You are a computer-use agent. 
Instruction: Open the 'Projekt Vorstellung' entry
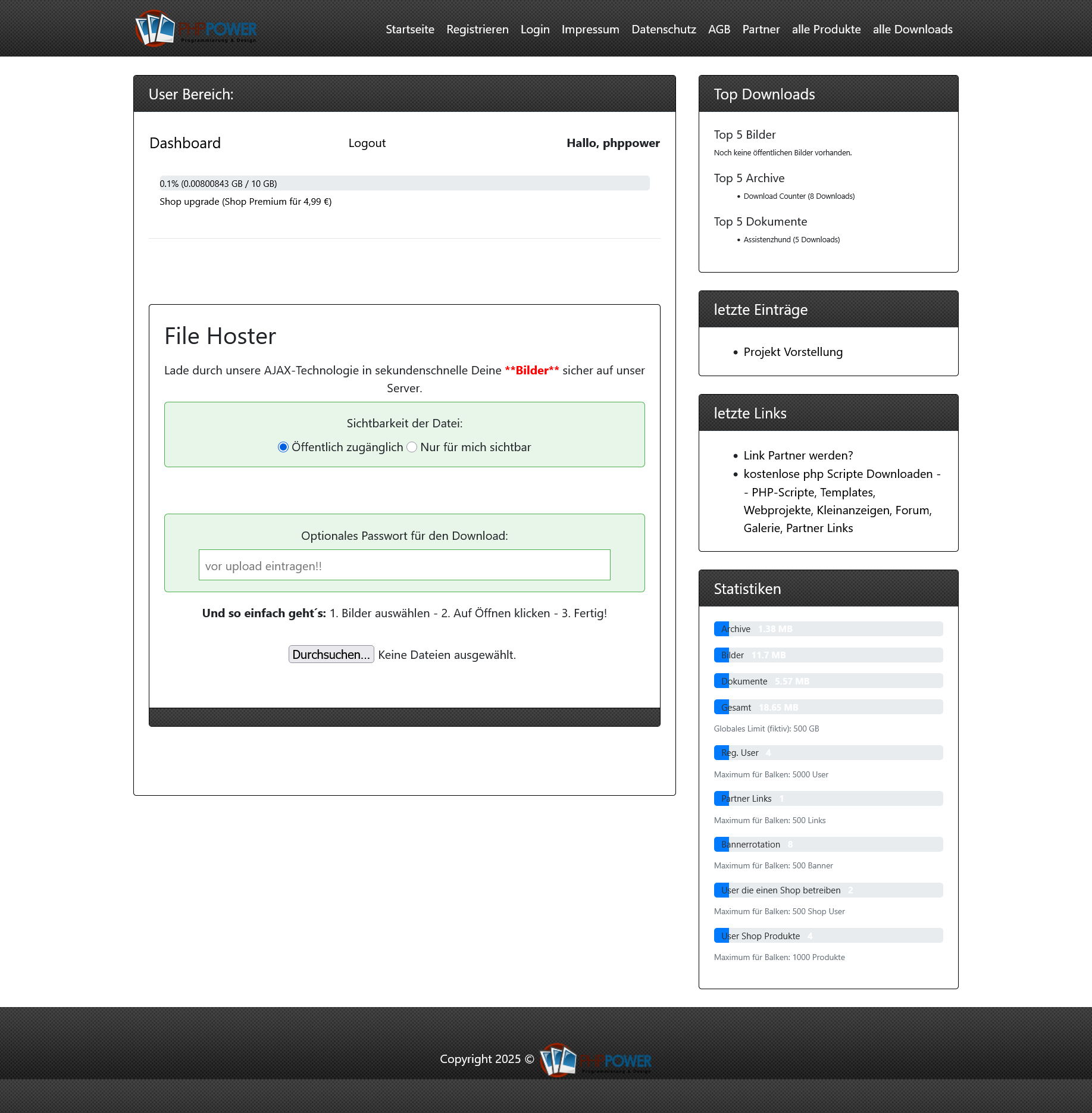[x=793, y=352]
